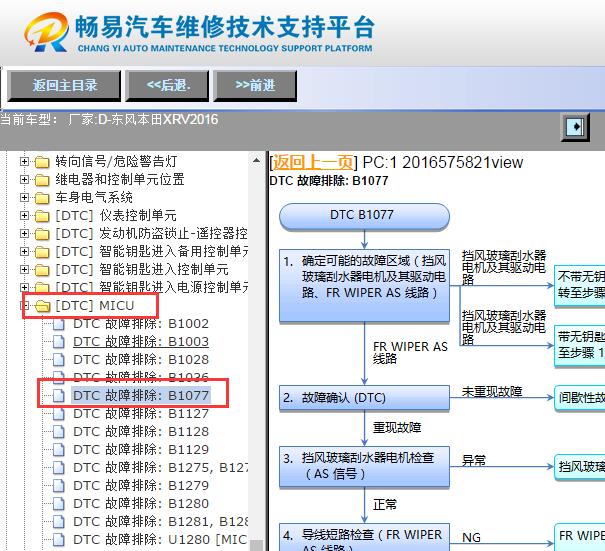Image resolution: width=605 pixels, height=551 pixels.
Task: Open the 转向信号/危险警告灯 tree entry
Action: point(116,161)
